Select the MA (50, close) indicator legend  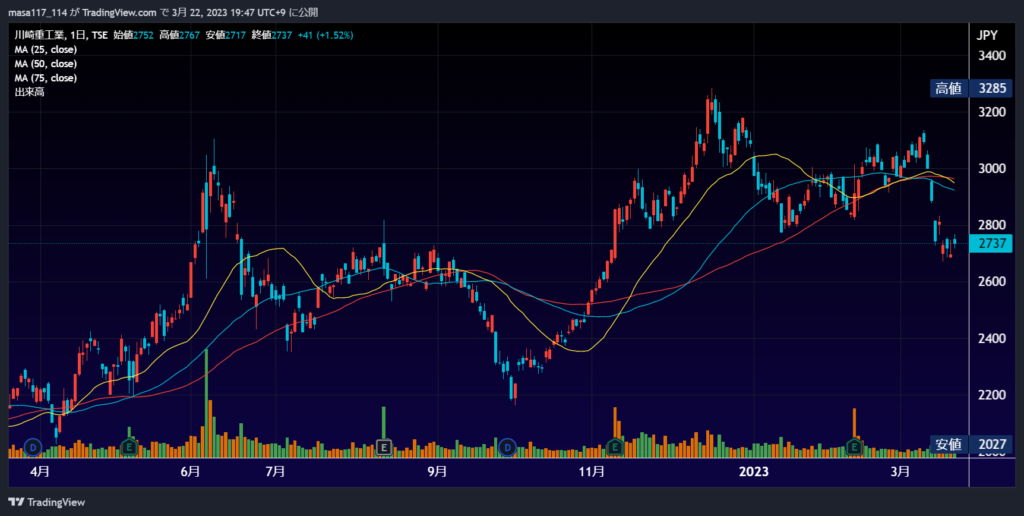[x=46, y=64]
